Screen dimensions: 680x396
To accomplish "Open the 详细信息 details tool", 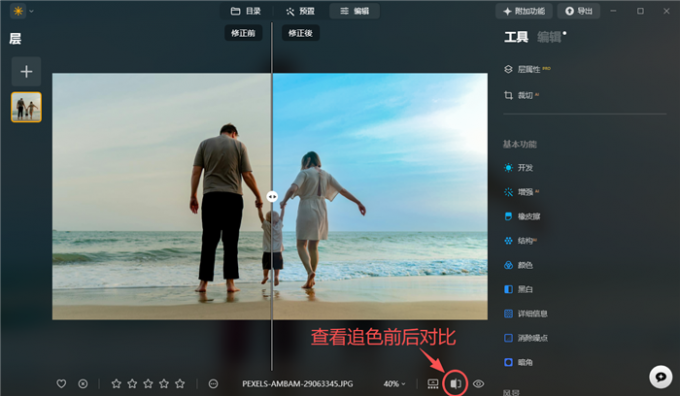I will tap(526, 314).
